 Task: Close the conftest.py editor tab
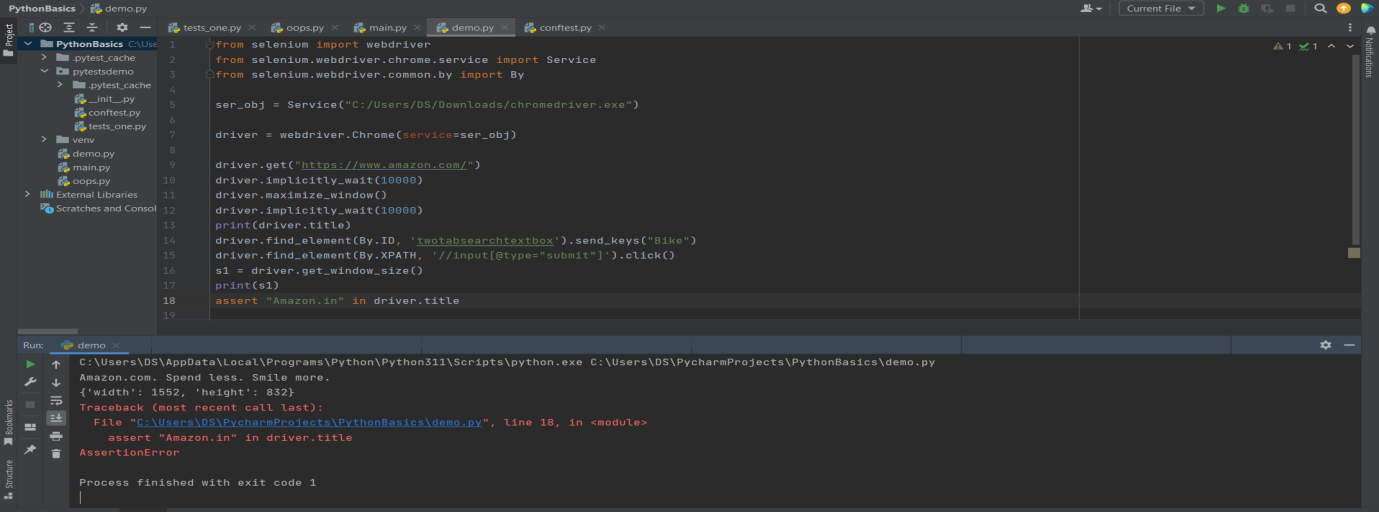[x=603, y=28]
